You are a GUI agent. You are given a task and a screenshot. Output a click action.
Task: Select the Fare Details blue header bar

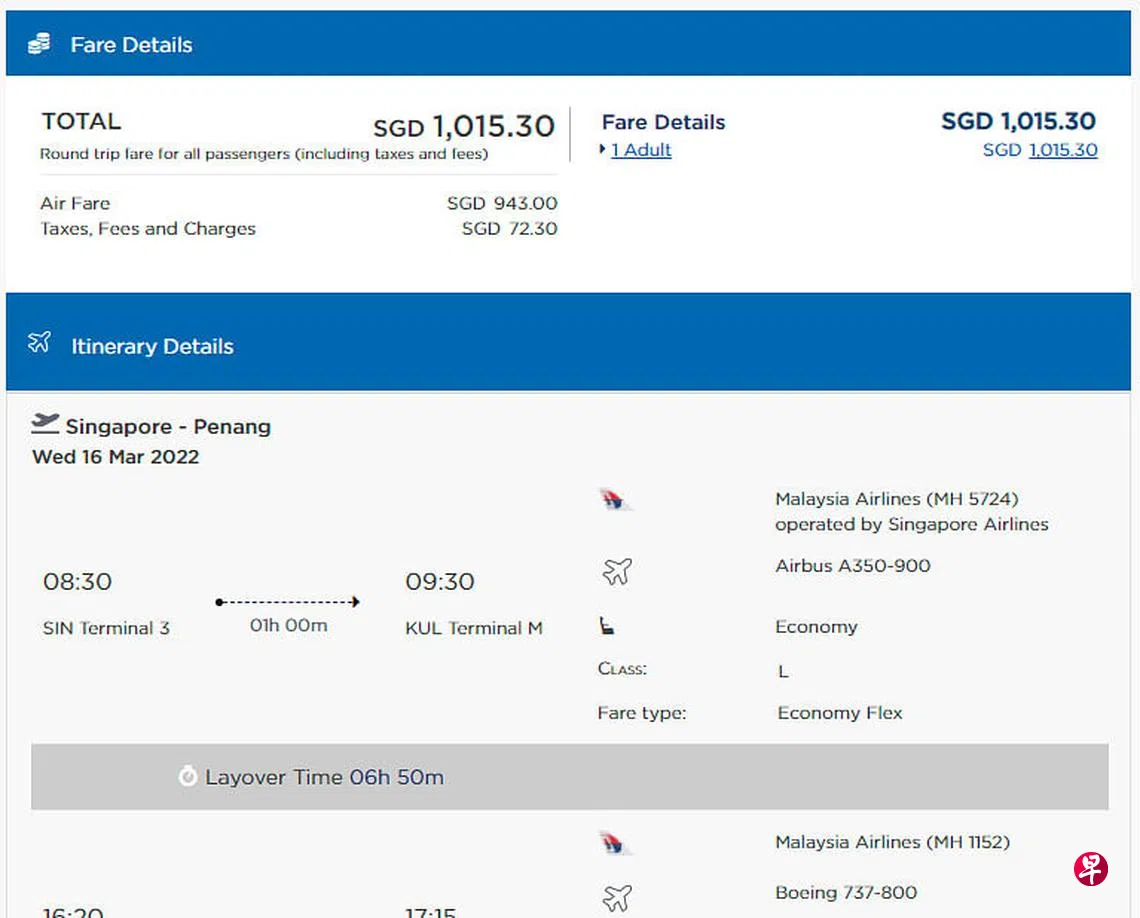point(568,44)
